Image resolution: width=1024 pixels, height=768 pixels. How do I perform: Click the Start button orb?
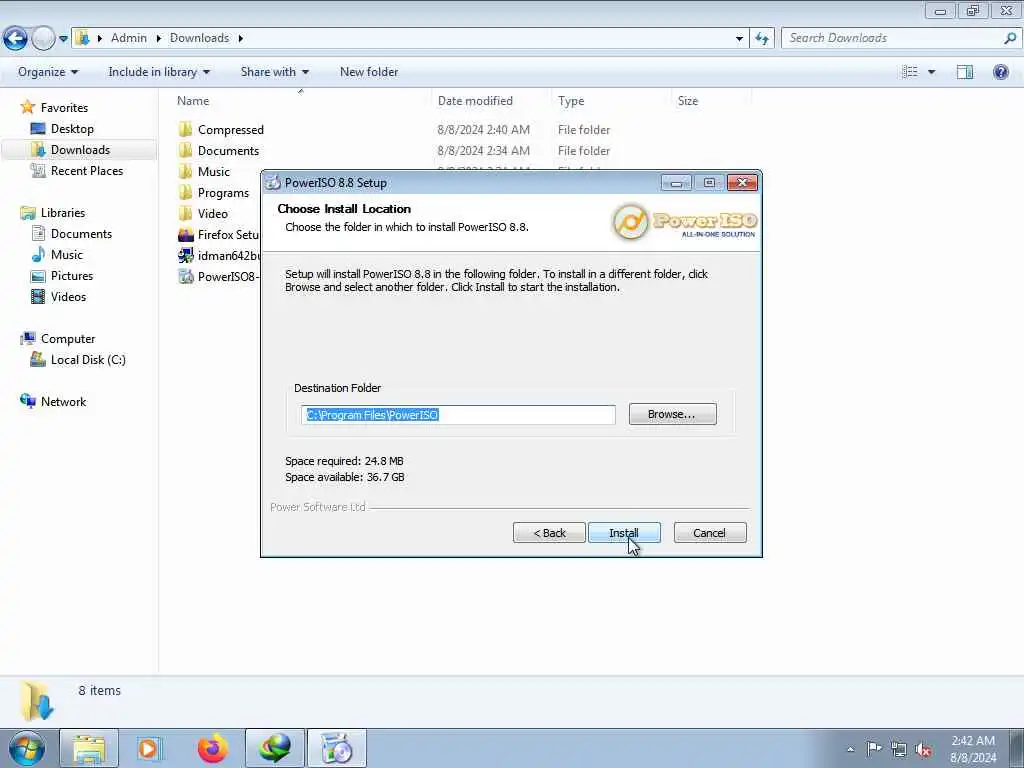(x=27, y=748)
